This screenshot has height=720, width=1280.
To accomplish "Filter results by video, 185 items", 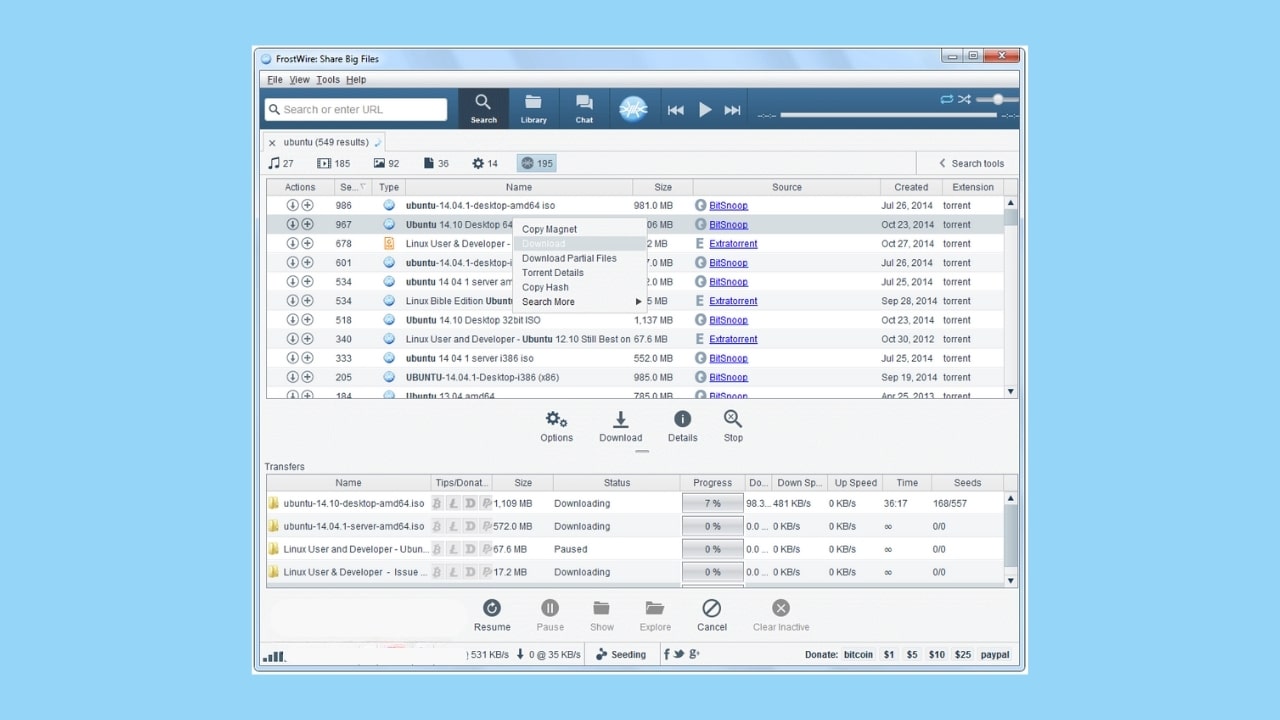I will click(334, 163).
